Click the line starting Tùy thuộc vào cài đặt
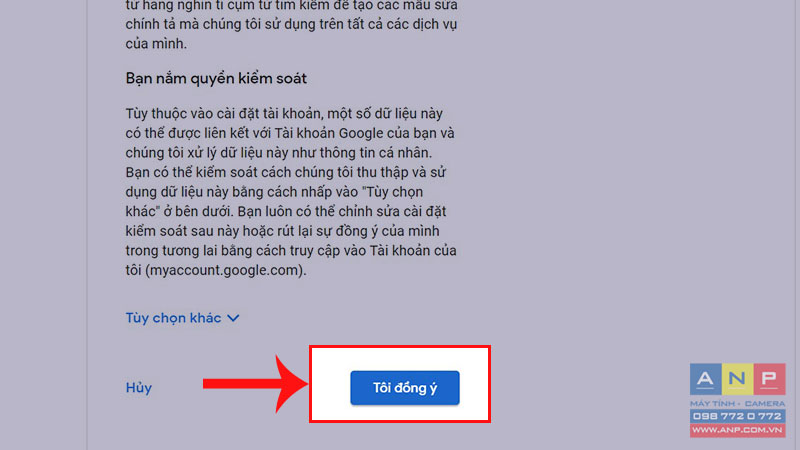This screenshot has width=800, height=450. point(284,113)
